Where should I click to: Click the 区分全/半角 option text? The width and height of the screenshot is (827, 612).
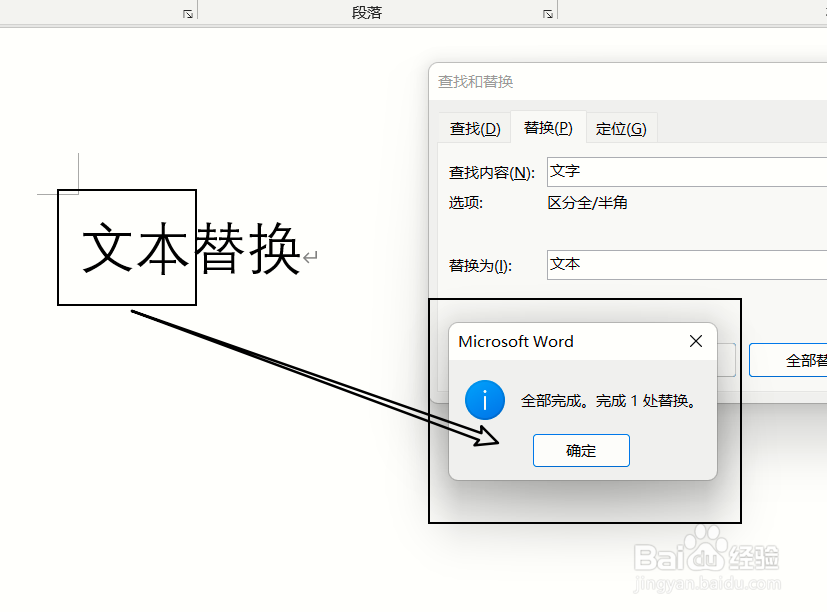pos(587,203)
